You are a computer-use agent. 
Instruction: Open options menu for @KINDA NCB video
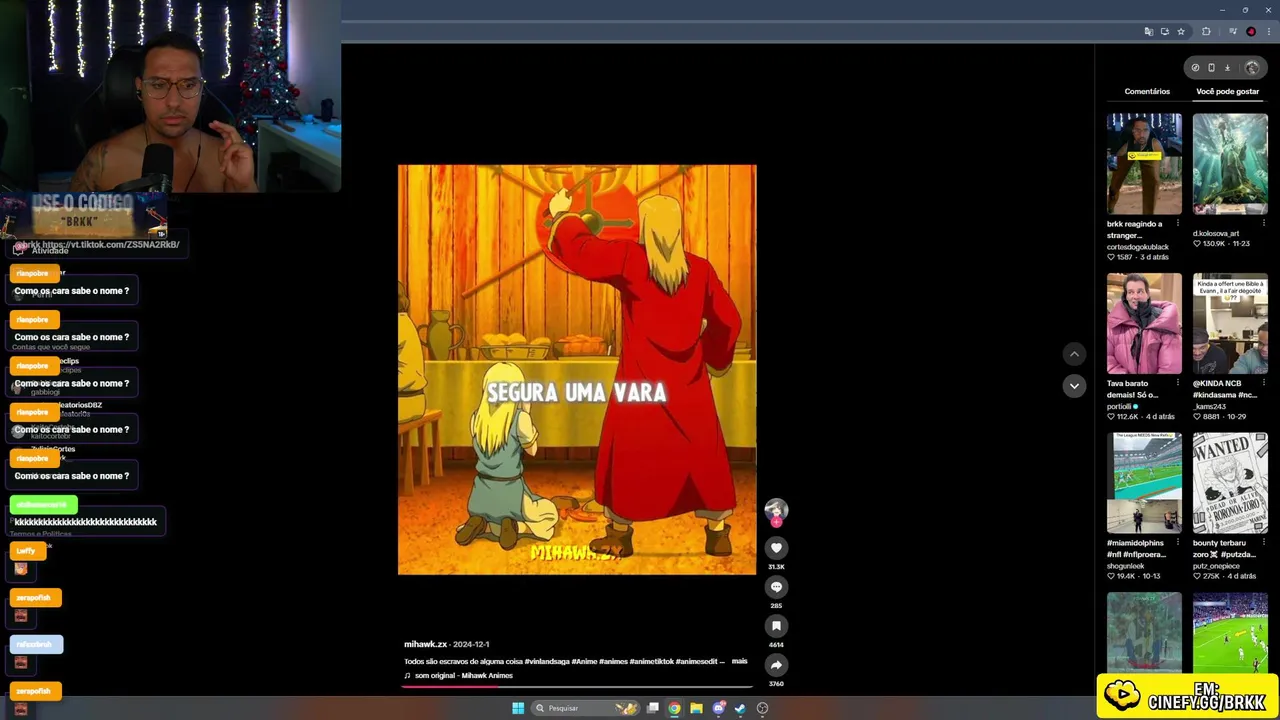1263,383
